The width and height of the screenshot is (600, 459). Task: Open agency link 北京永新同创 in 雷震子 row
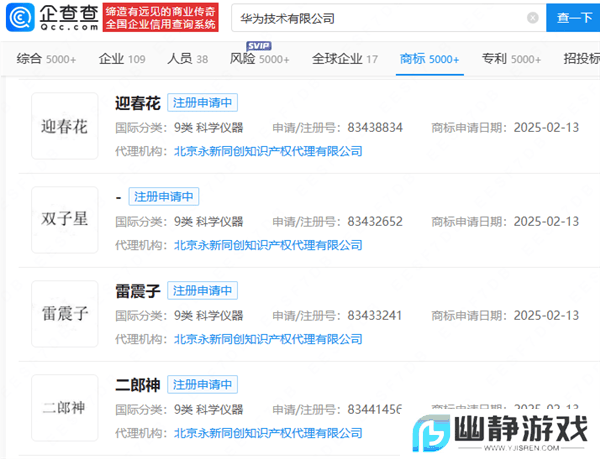tap(268, 339)
